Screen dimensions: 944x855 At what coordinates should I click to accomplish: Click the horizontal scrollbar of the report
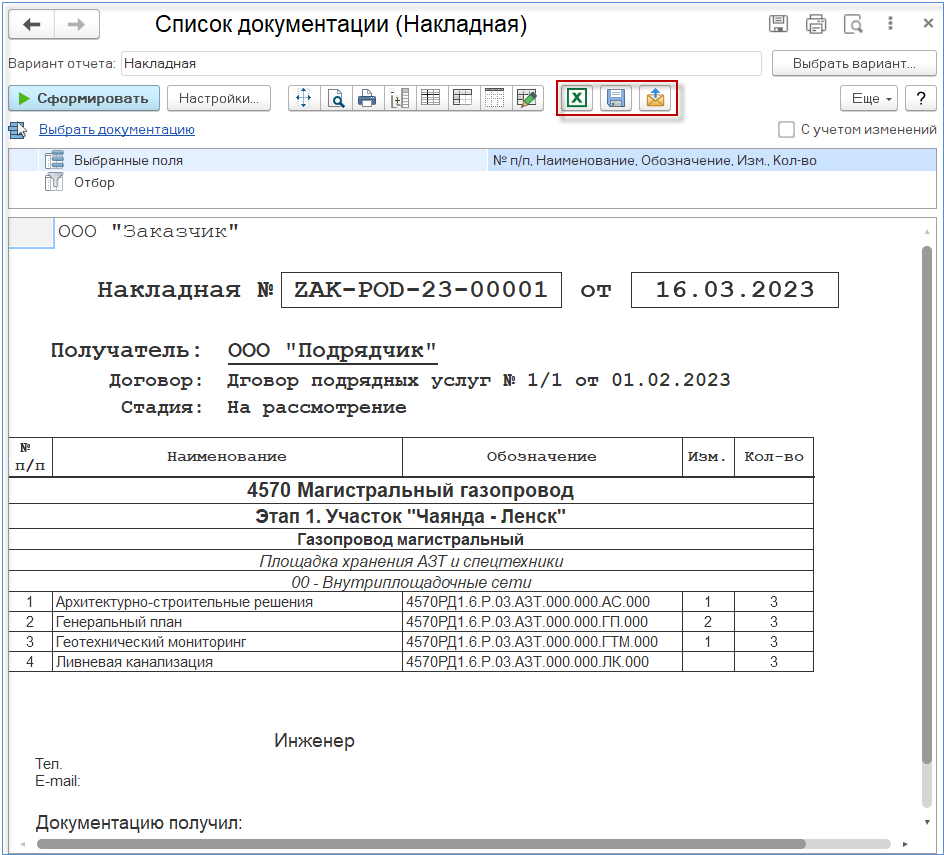(x=421, y=844)
